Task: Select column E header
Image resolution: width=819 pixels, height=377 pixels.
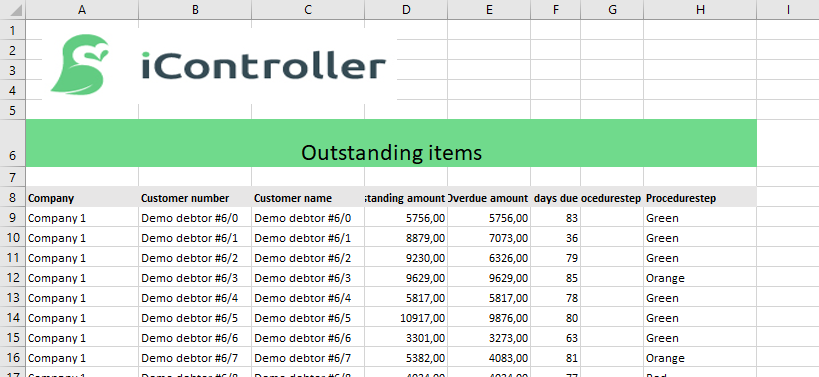Action: click(489, 9)
